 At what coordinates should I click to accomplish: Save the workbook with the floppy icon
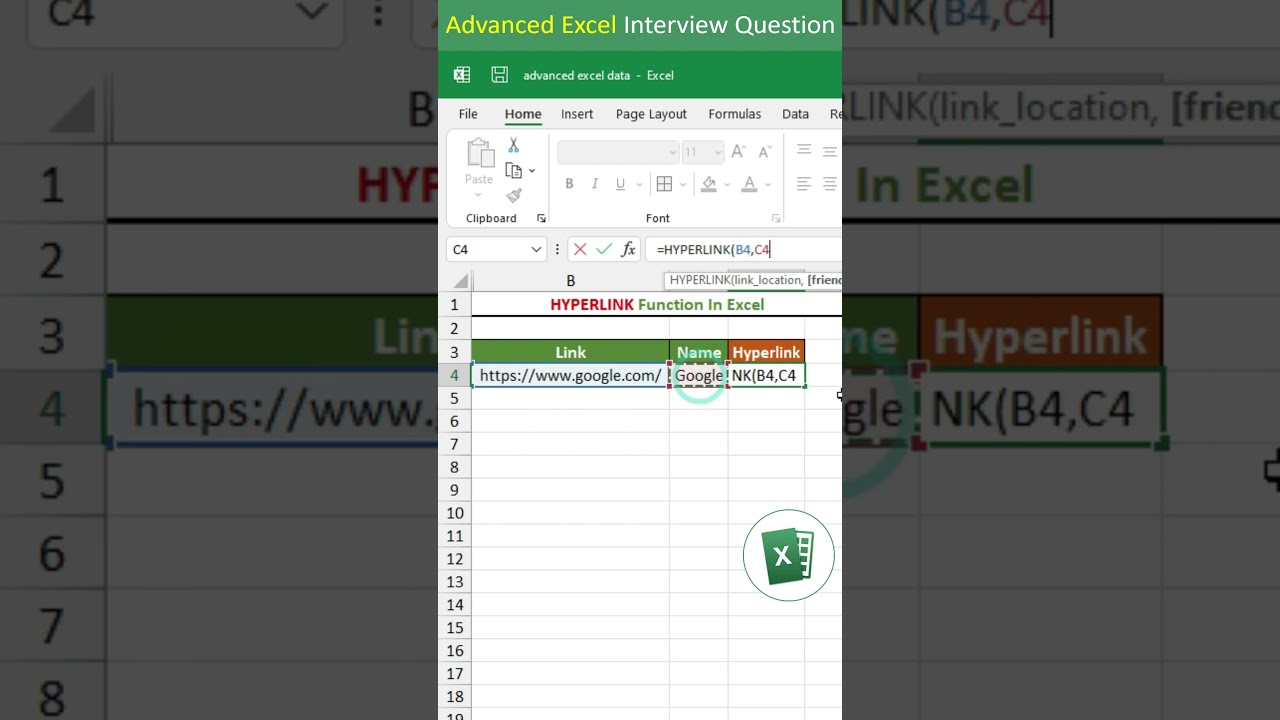coord(500,75)
